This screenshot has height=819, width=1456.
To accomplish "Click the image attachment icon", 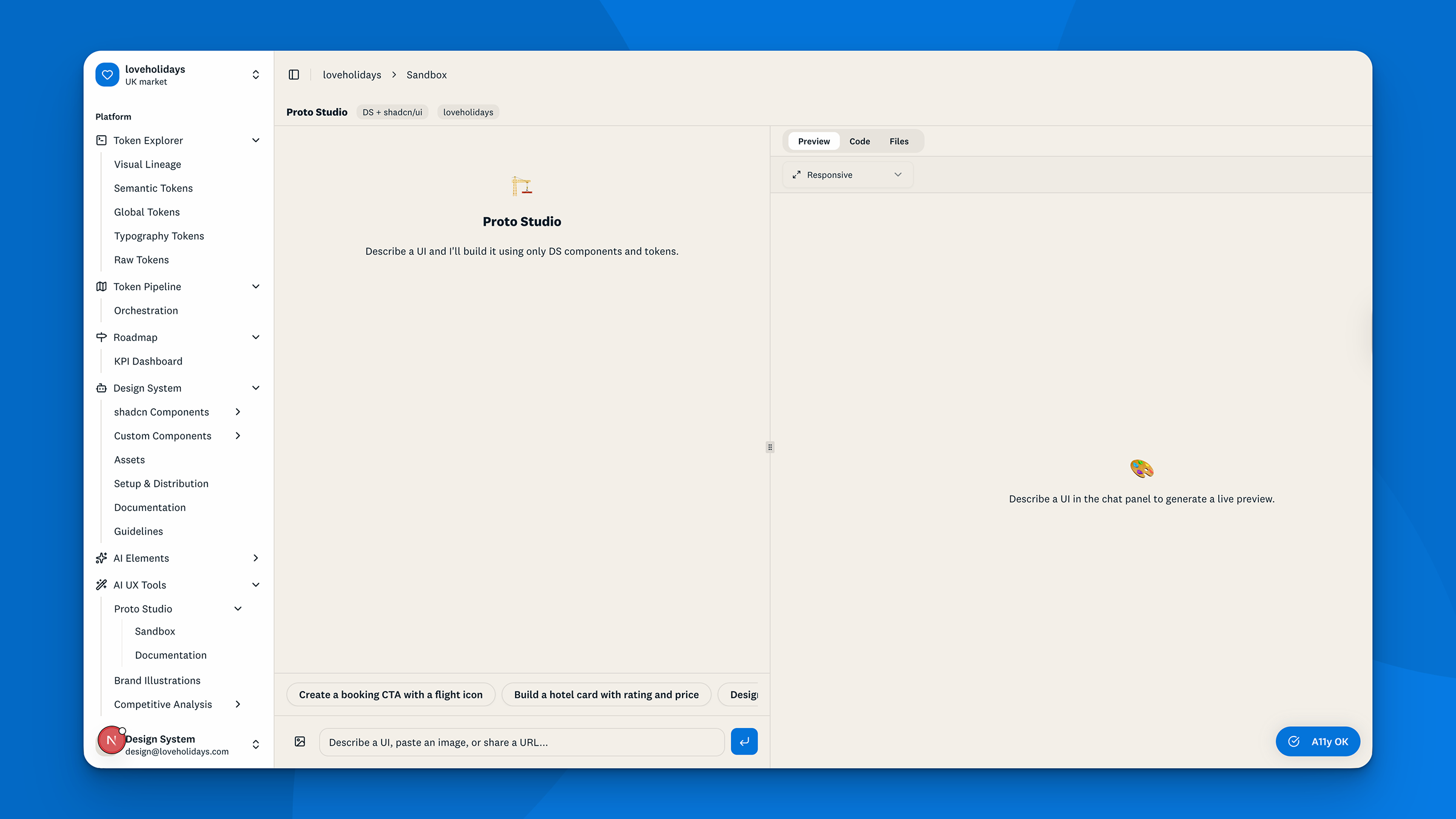I will pos(300,741).
